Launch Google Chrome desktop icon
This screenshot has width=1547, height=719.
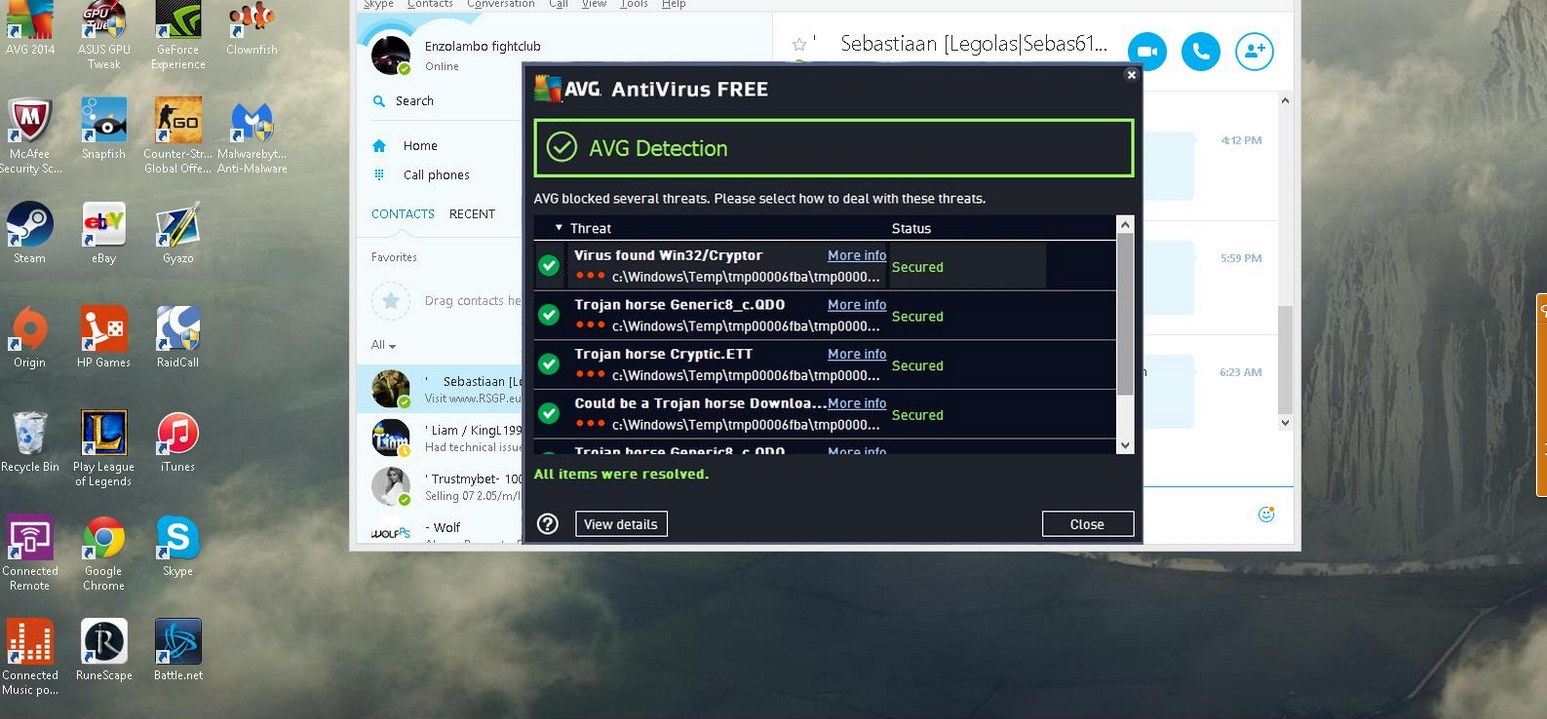(104, 552)
